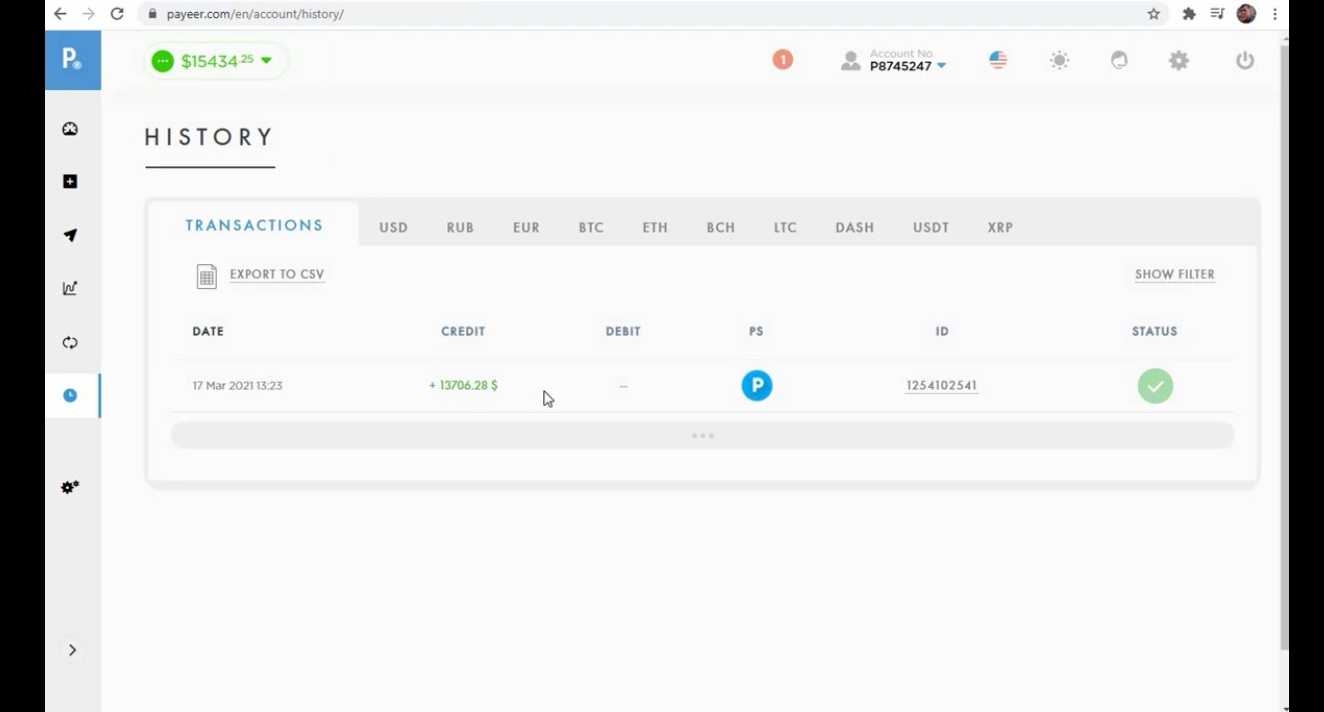Click the history clock icon in sidebar

(x=70, y=396)
